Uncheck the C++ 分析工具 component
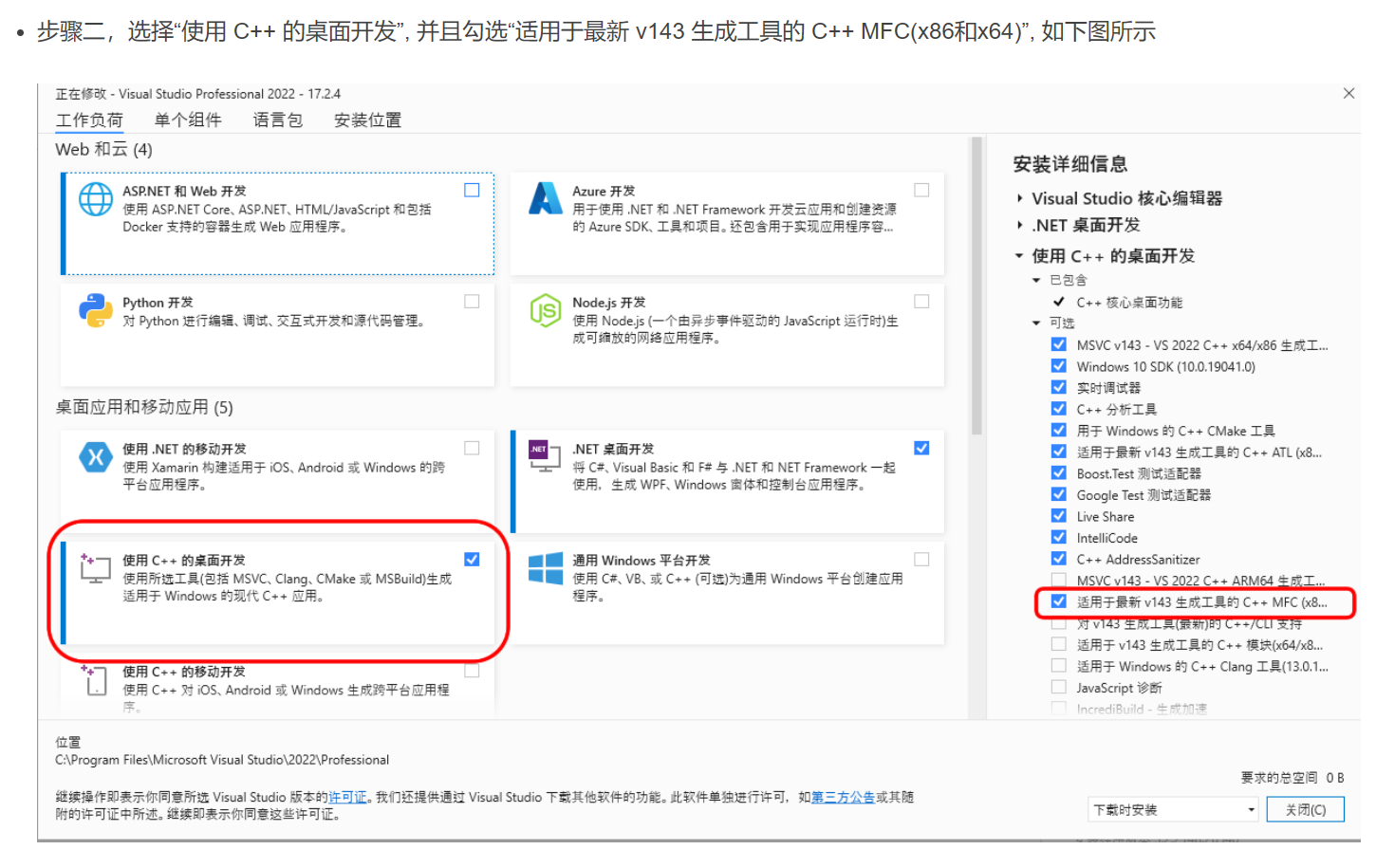This screenshot has width=1376, height=868. (x=1059, y=409)
